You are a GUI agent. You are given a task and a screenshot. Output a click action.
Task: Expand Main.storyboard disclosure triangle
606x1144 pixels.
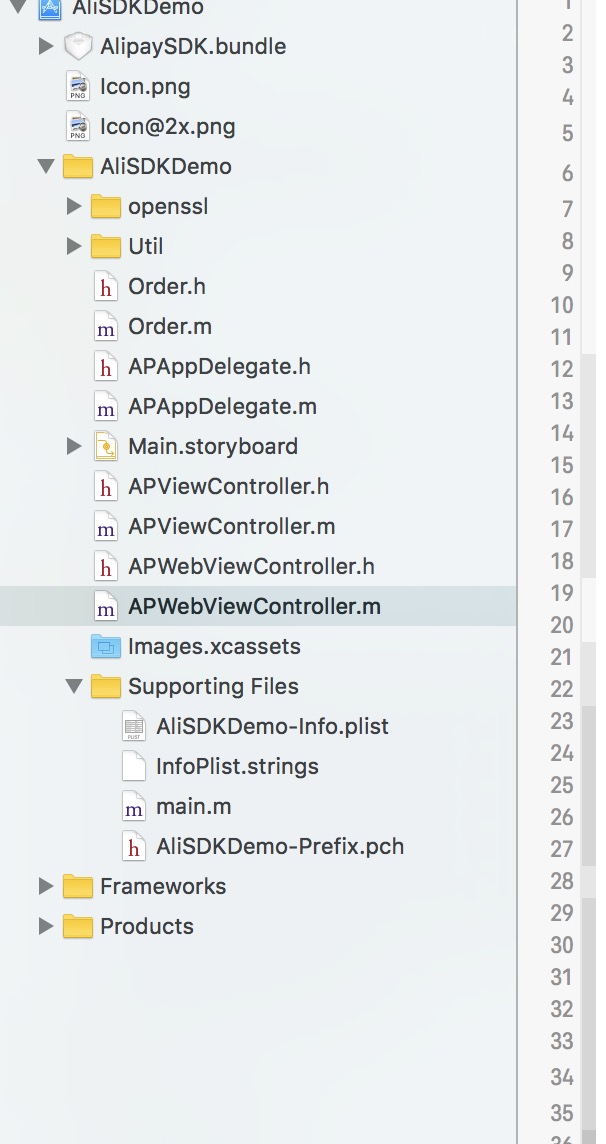[x=74, y=446]
